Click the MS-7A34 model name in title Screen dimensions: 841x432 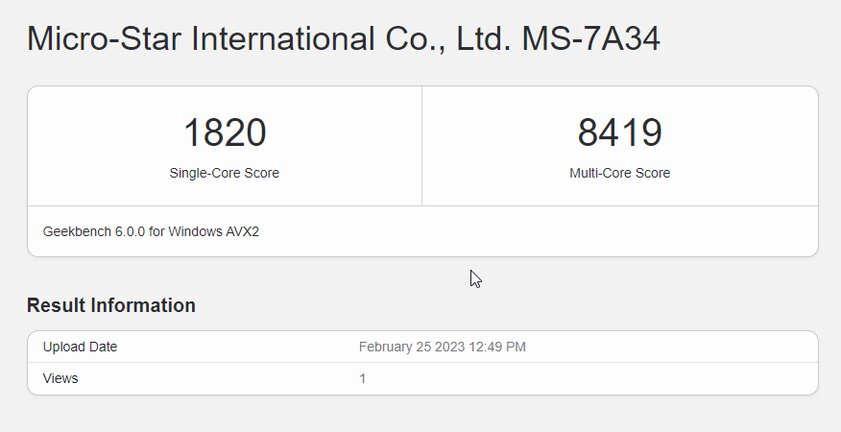591,39
